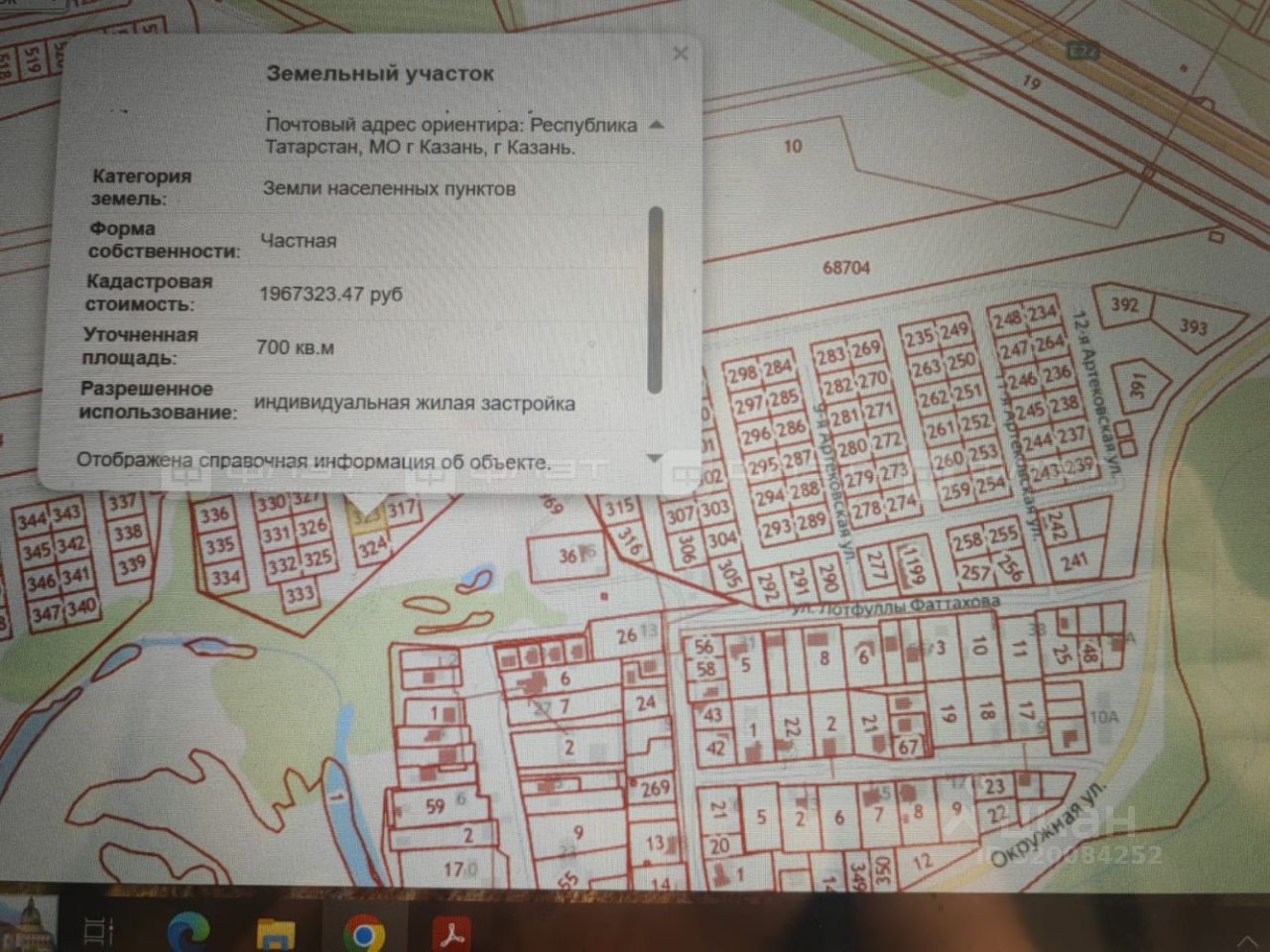Click the E22 highway shield on map
Image resolution: width=1270 pixels, height=952 pixels.
point(1083,51)
